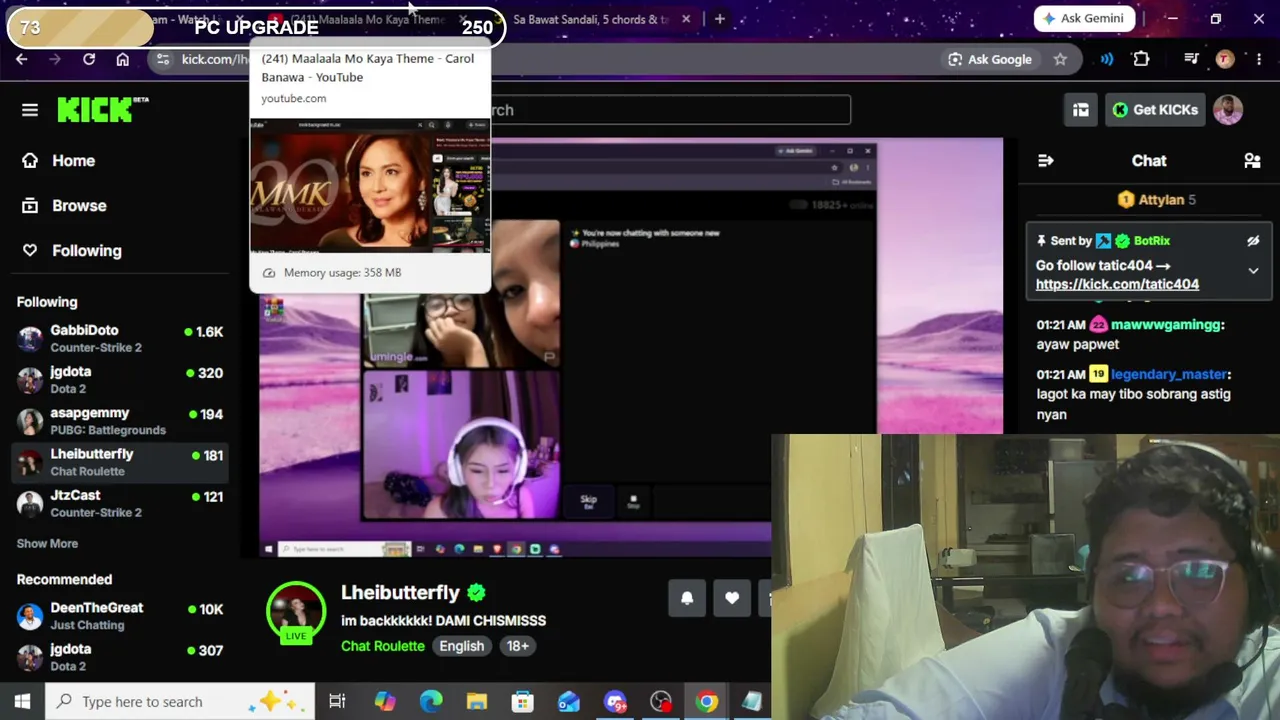The image size is (1280, 720).
Task: Click the MMK YouTube tab preview thumbnail
Action: coord(370,186)
